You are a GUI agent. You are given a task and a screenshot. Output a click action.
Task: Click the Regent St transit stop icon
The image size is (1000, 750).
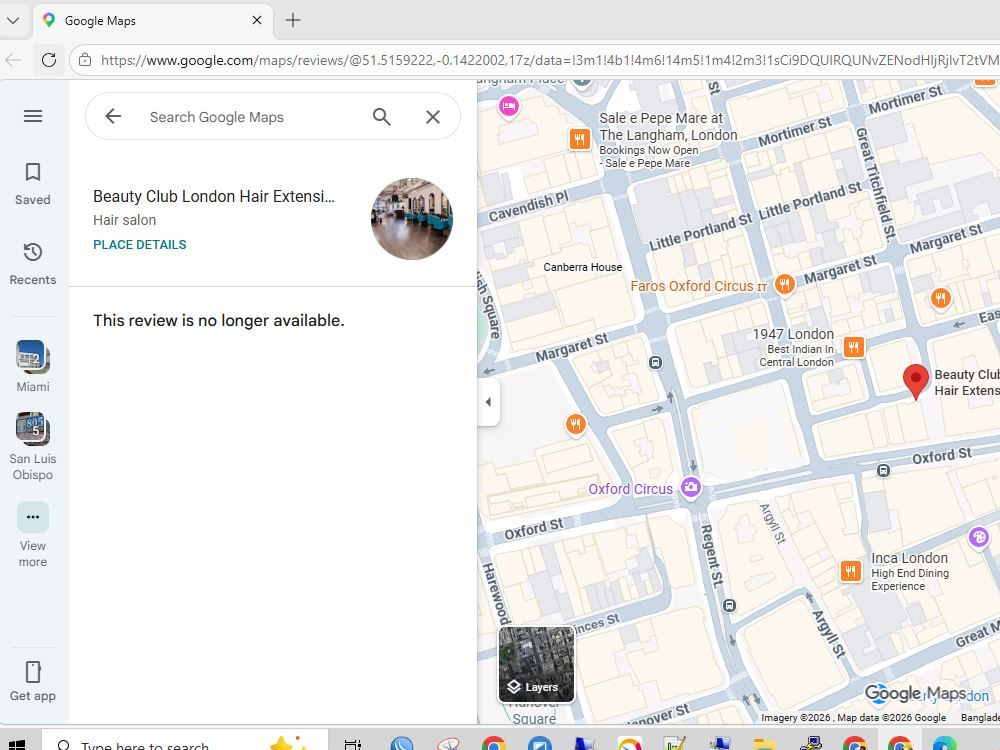(730, 605)
